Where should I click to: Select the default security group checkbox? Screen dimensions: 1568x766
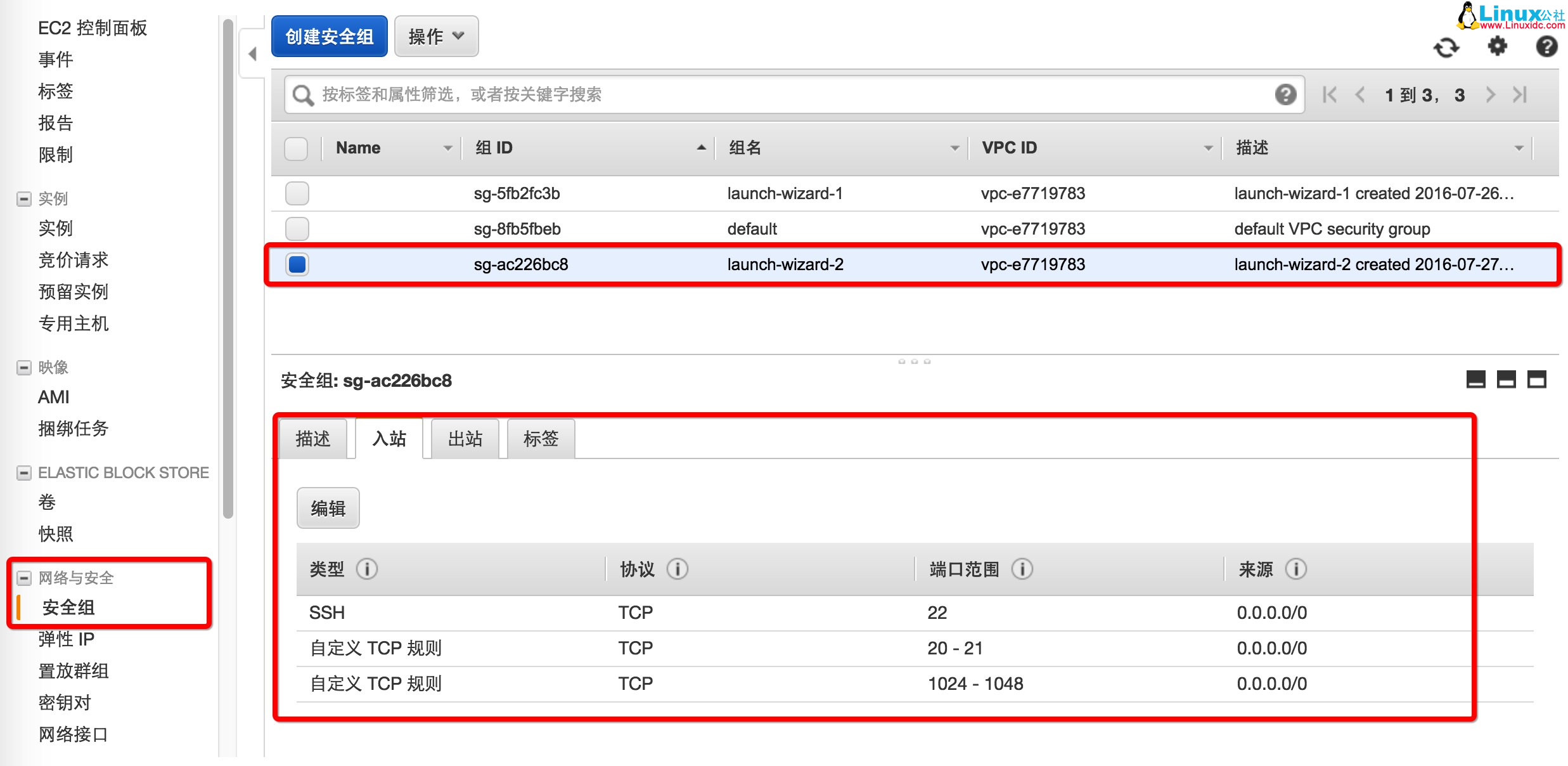click(296, 229)
